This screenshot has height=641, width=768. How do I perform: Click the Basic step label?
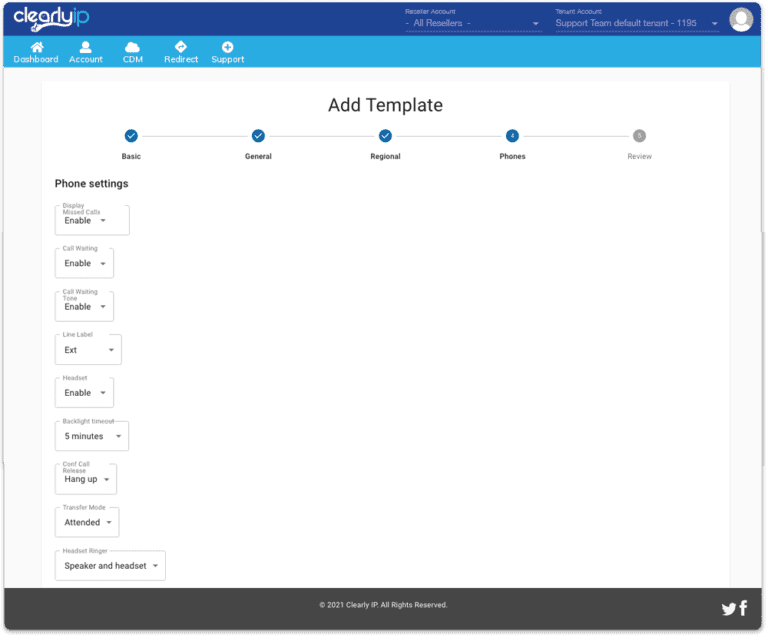(131, 156)
